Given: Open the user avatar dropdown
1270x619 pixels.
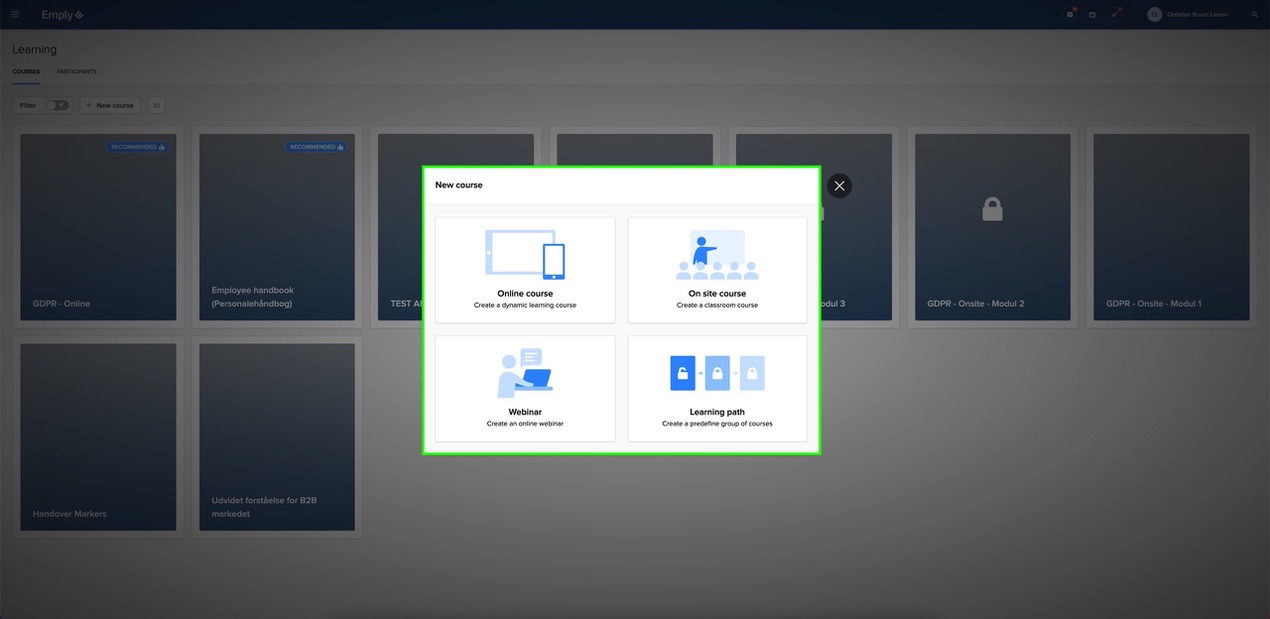Looking at the screenshot, I should [1155, 14].
